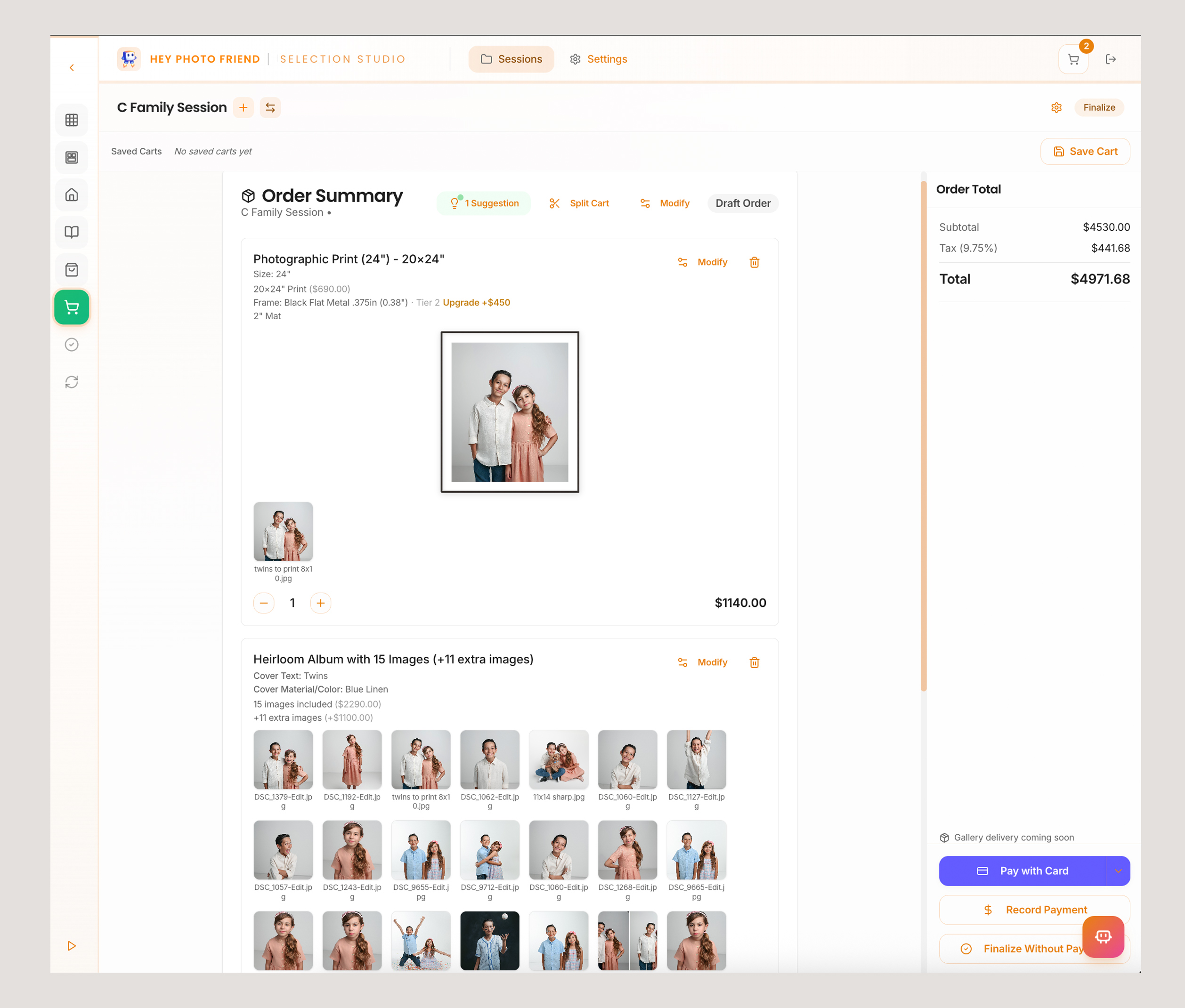This screenshot has width=1185, height=1008.
Task: Open the book album sidebar icon
Action: pyautogui.click(x=72, y=232)
